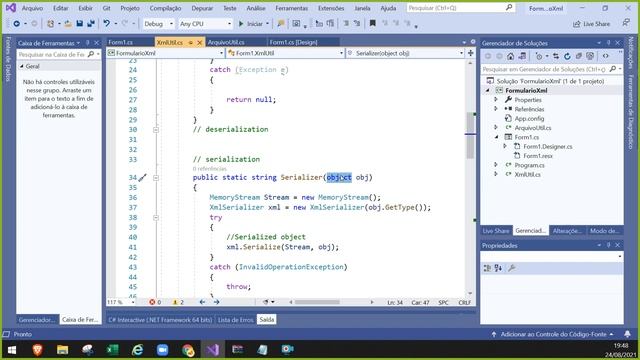
Task: Click the bookmark toggle icon in toolbar
Action: click(372, 24)
